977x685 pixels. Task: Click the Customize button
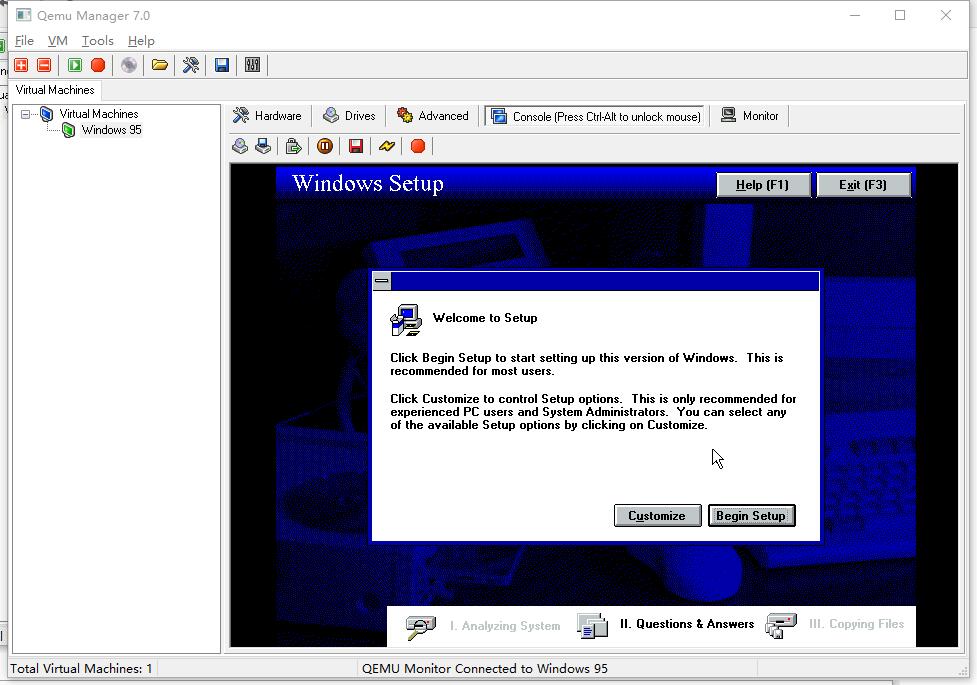pyautogui.click(x=657, y=515)
